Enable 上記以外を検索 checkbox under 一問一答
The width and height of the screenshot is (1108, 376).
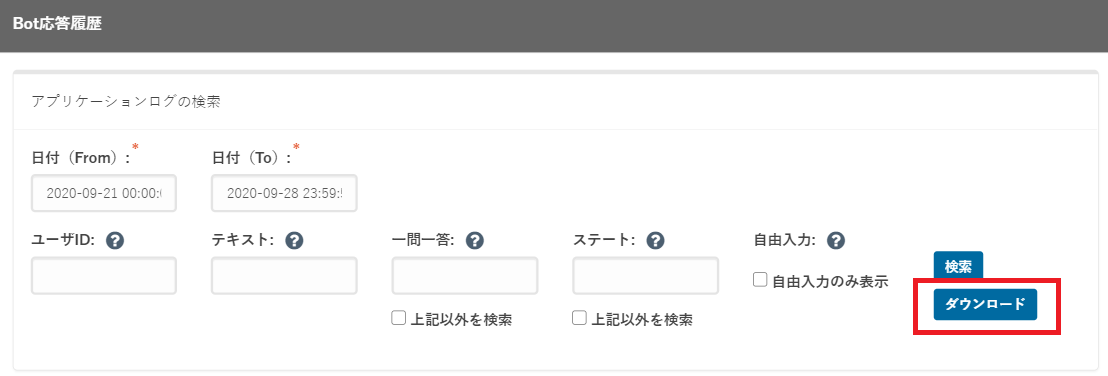point(398,319)
